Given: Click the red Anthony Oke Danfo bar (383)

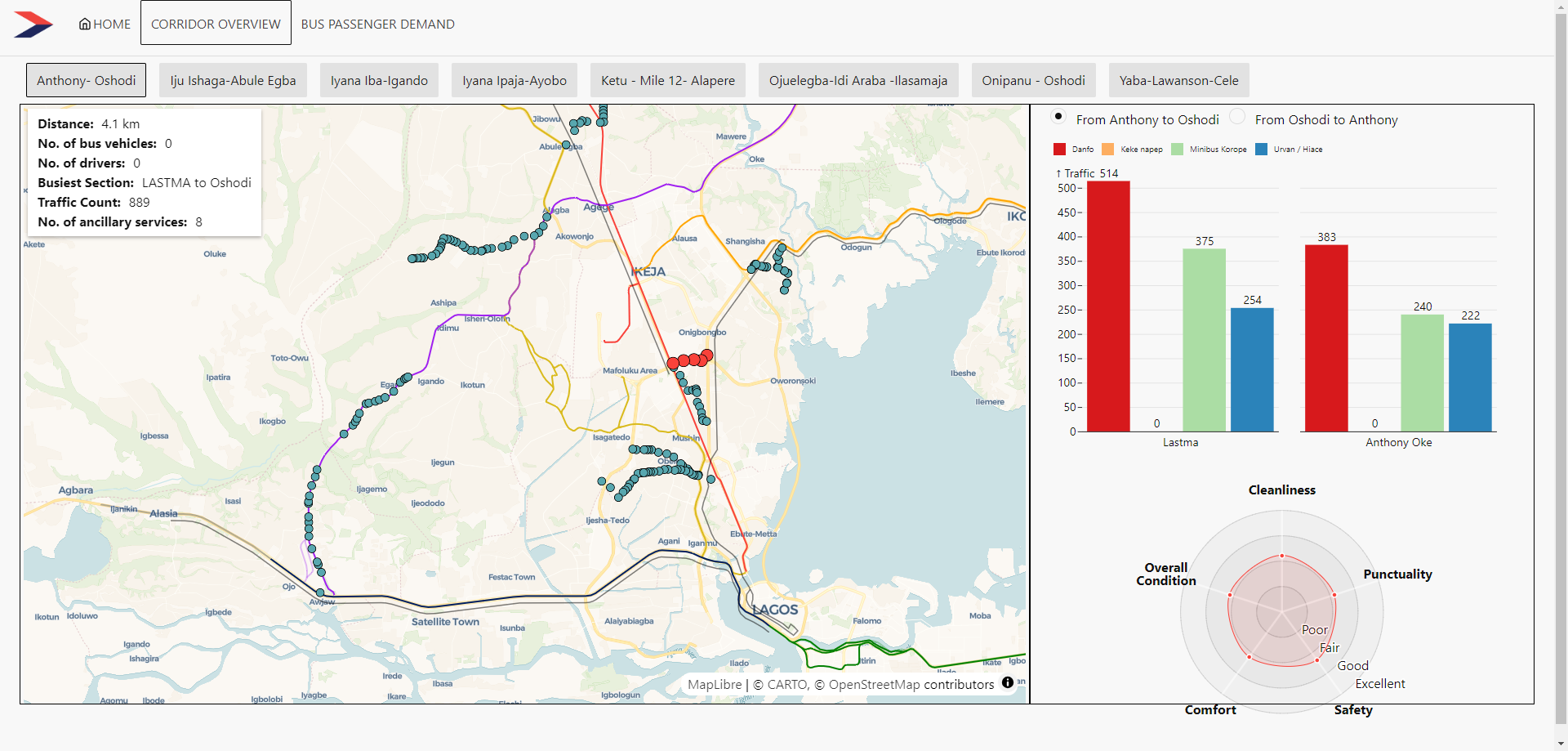Looking at the screenshot, I should 1326,338.
